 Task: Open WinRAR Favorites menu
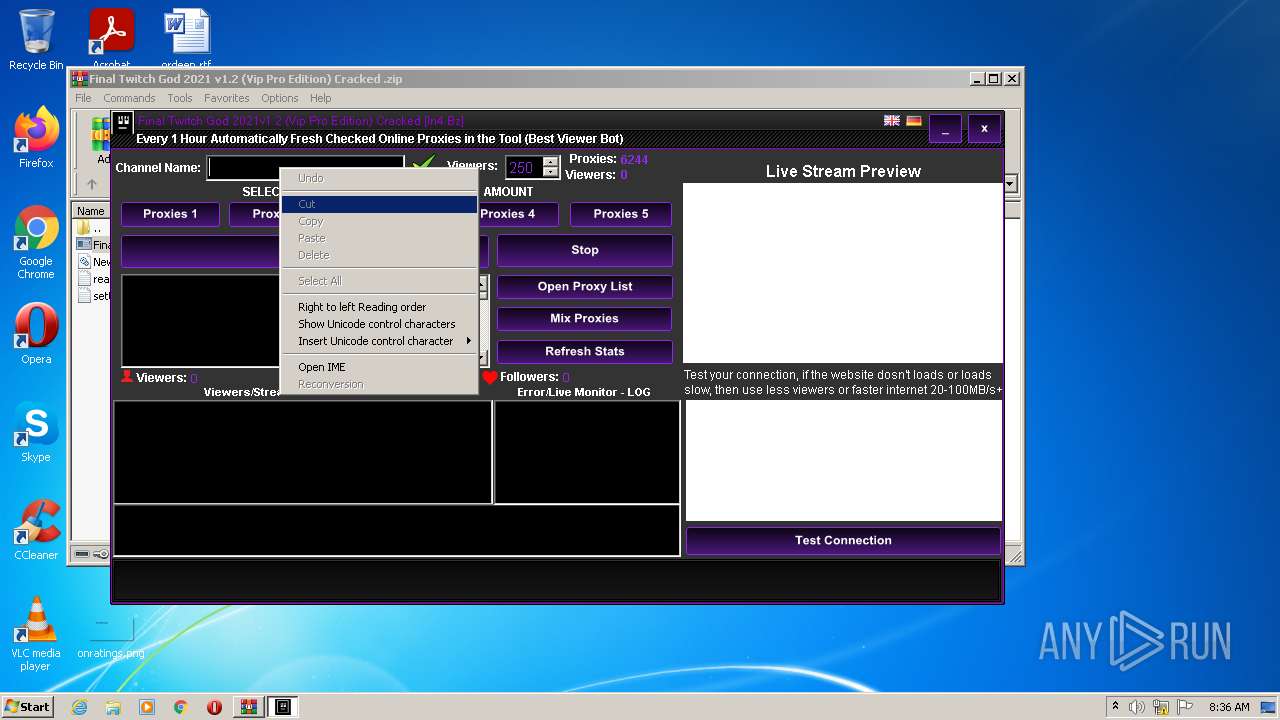click(227, 98)
